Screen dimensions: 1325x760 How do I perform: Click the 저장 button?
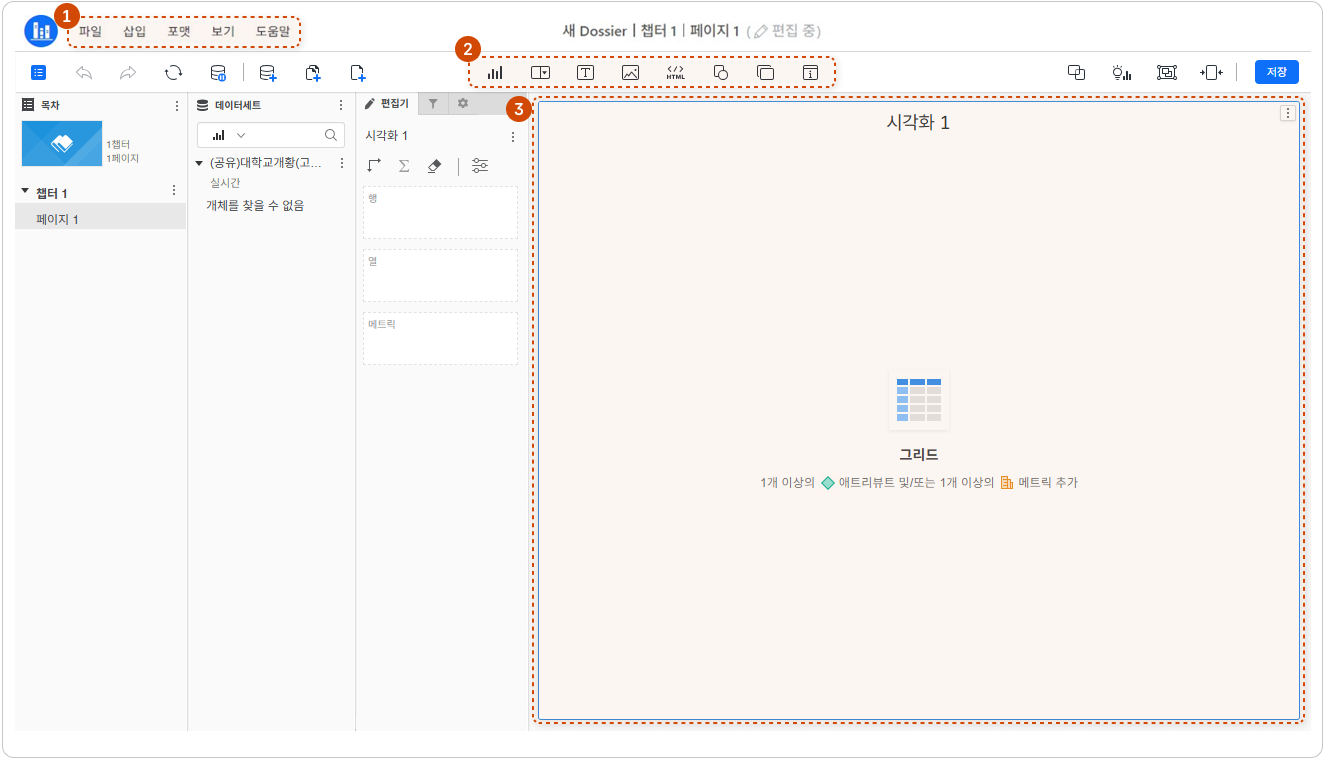(x=1277, y=72)
